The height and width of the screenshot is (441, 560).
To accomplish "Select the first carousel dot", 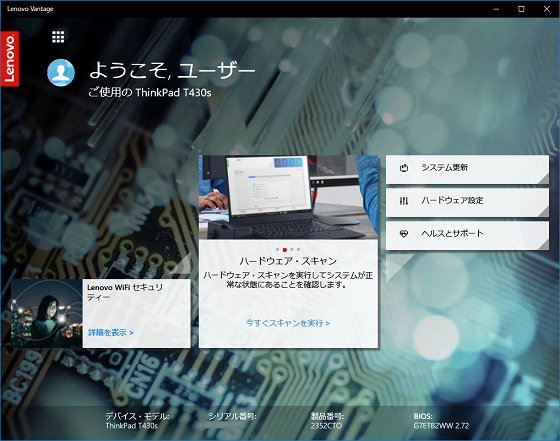I will tap(278, 250).
